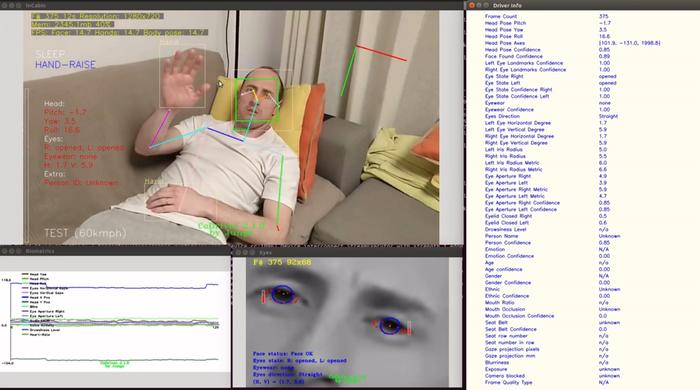700x390 pixels.
Task: Select the HAND-RAISE status label
Action: pyautogui.click(x=66, y=65)
